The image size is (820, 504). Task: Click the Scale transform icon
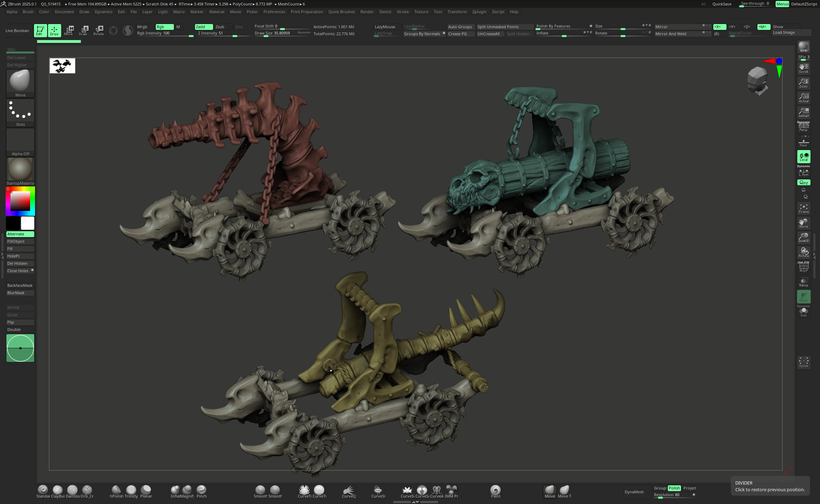point(83,31)
